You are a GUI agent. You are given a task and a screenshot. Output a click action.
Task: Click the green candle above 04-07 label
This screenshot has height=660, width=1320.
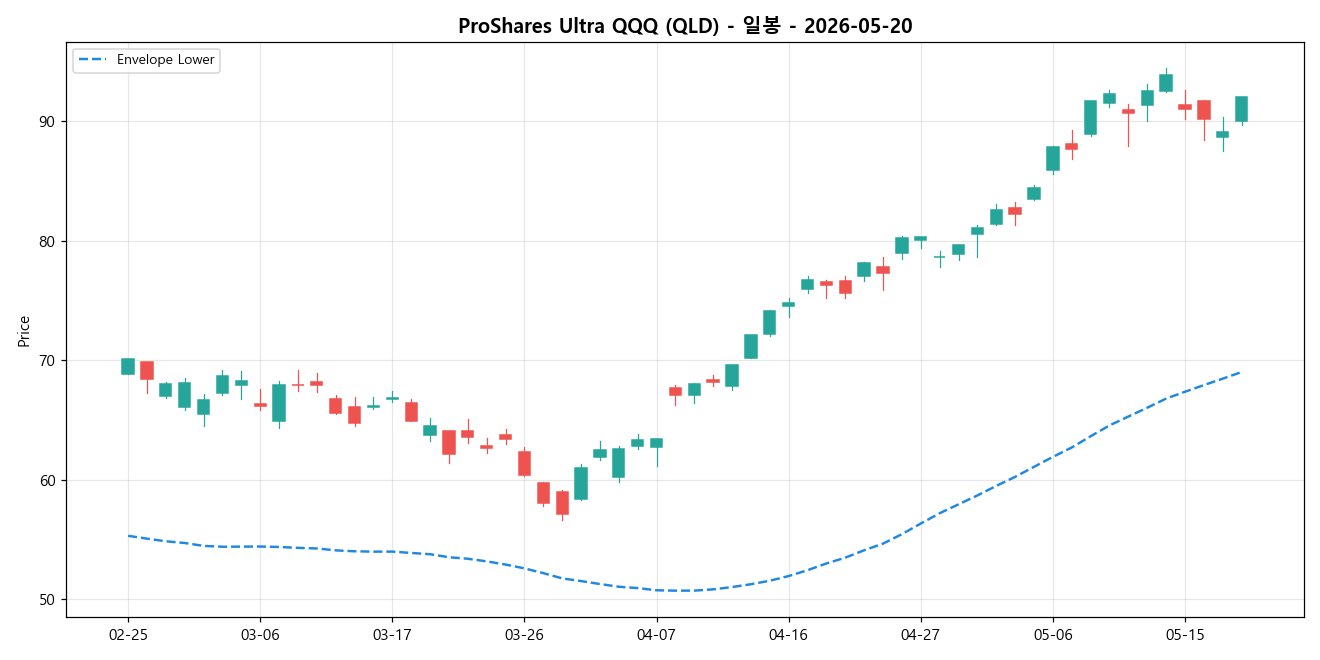(656, 443)
